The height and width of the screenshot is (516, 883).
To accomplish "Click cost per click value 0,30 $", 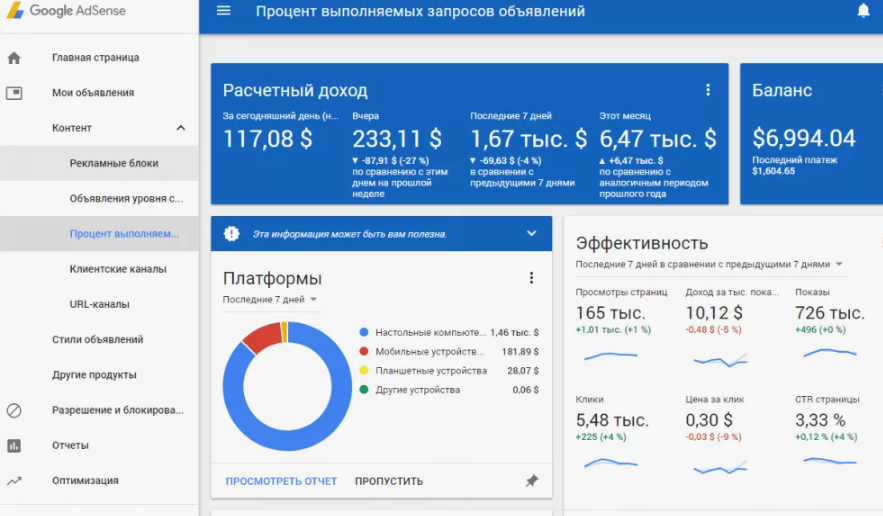I will 709,420.
